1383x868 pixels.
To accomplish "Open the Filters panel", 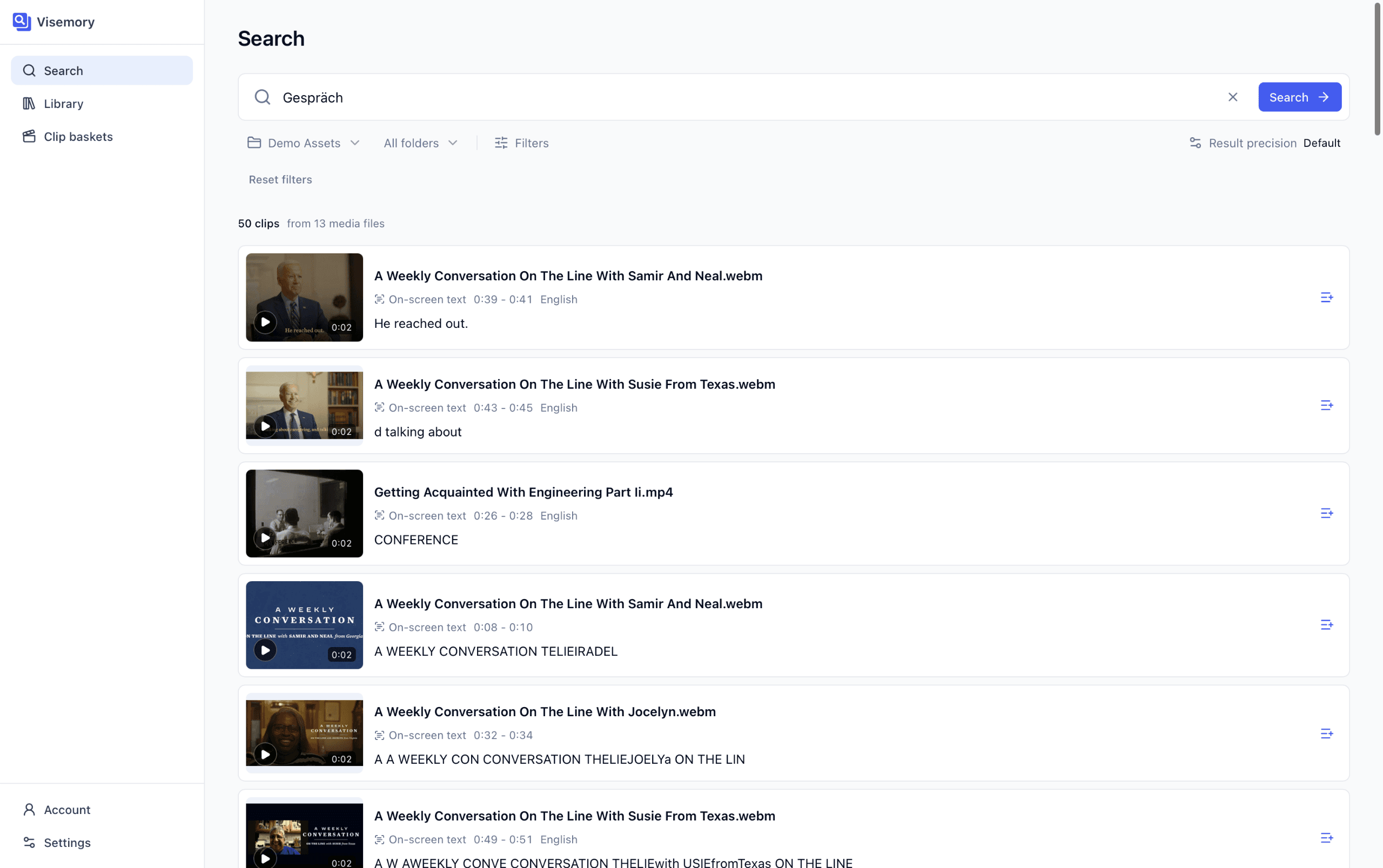I will click(521, 143).
